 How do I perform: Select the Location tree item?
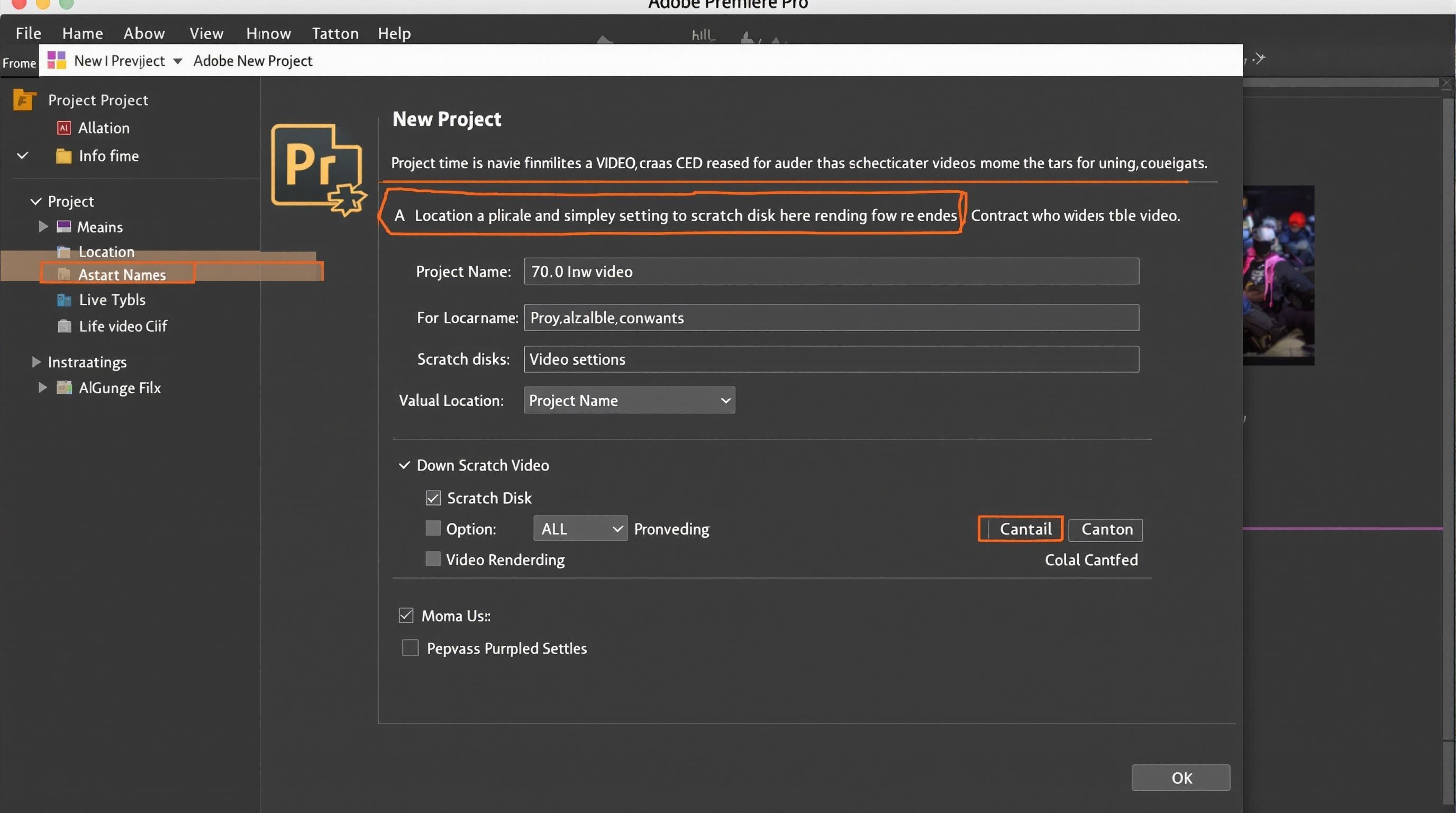click(106, 251)
